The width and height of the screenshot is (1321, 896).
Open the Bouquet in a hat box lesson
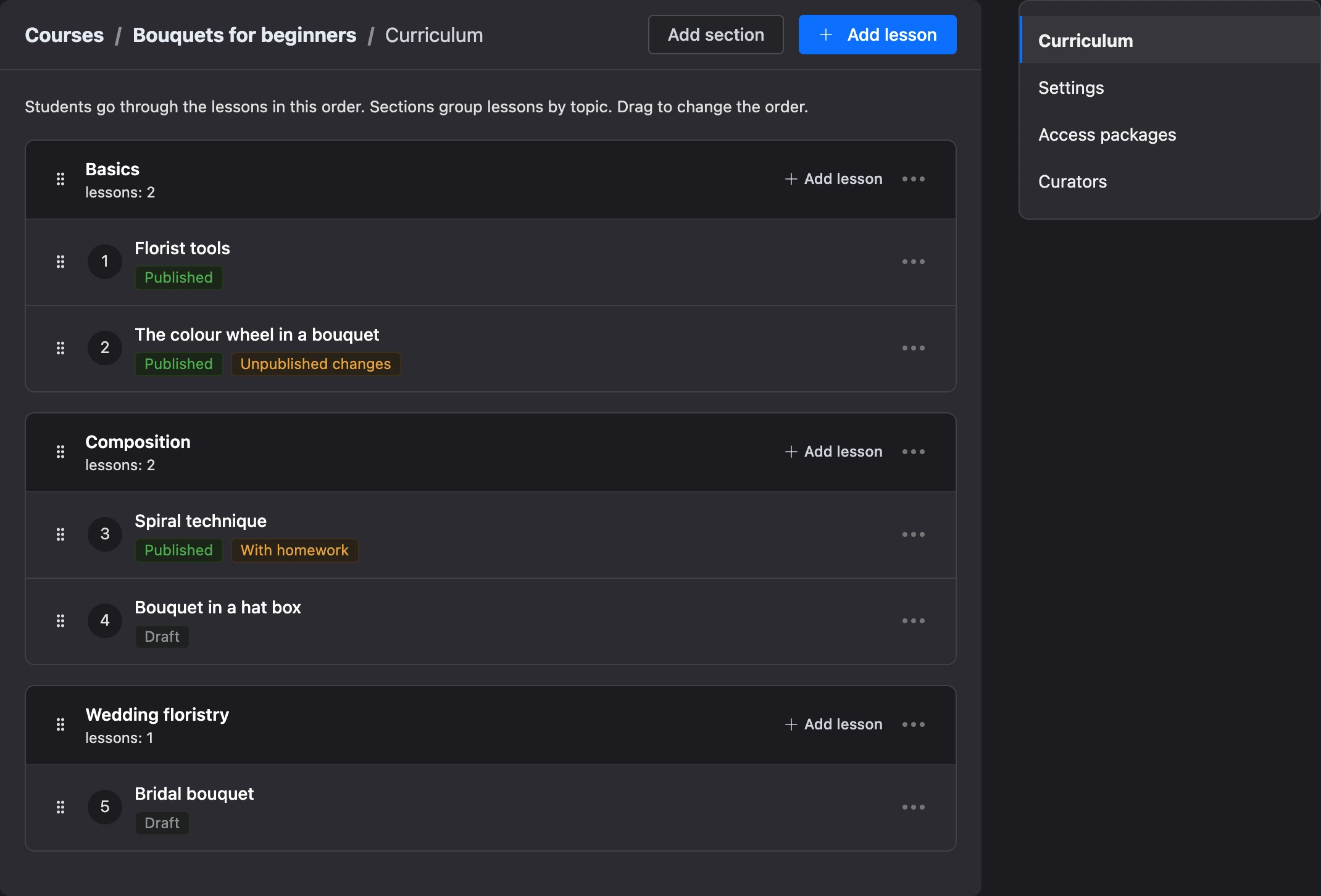point(218,607)
